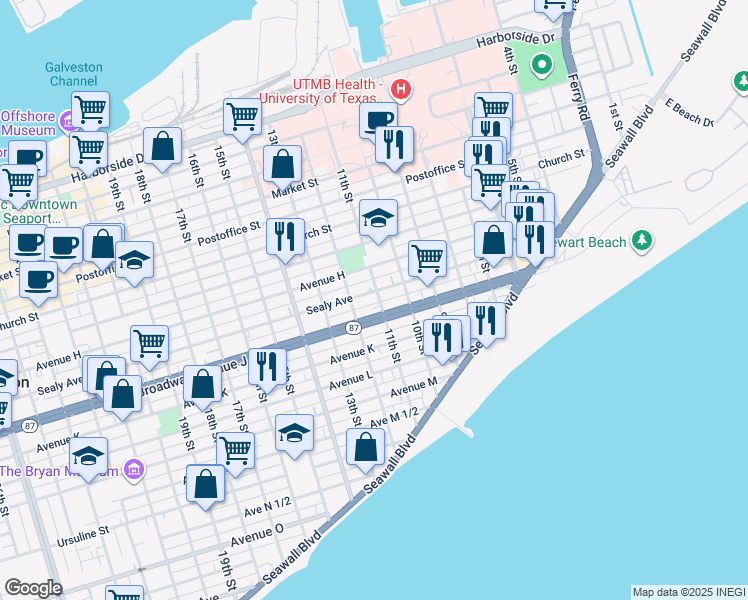Click the shopping cart marker near 17th St south

(235, 452)
